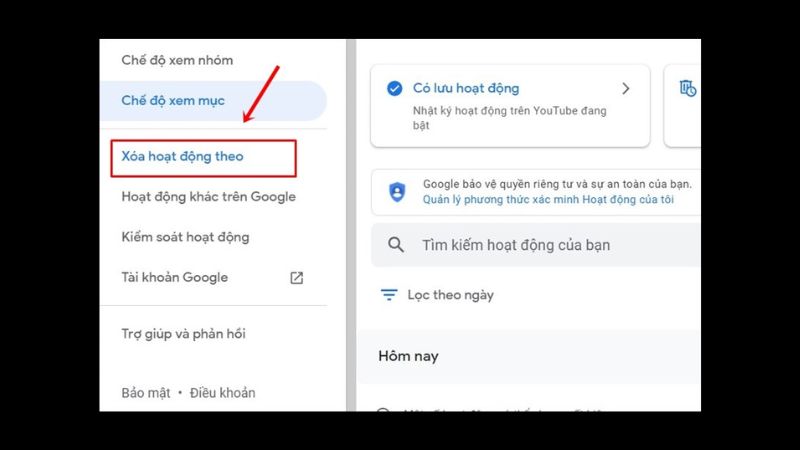This screenshot has height=450, width=800.
Task: Click the Điều khoản footer link
Action: click(x=222, y=393)
